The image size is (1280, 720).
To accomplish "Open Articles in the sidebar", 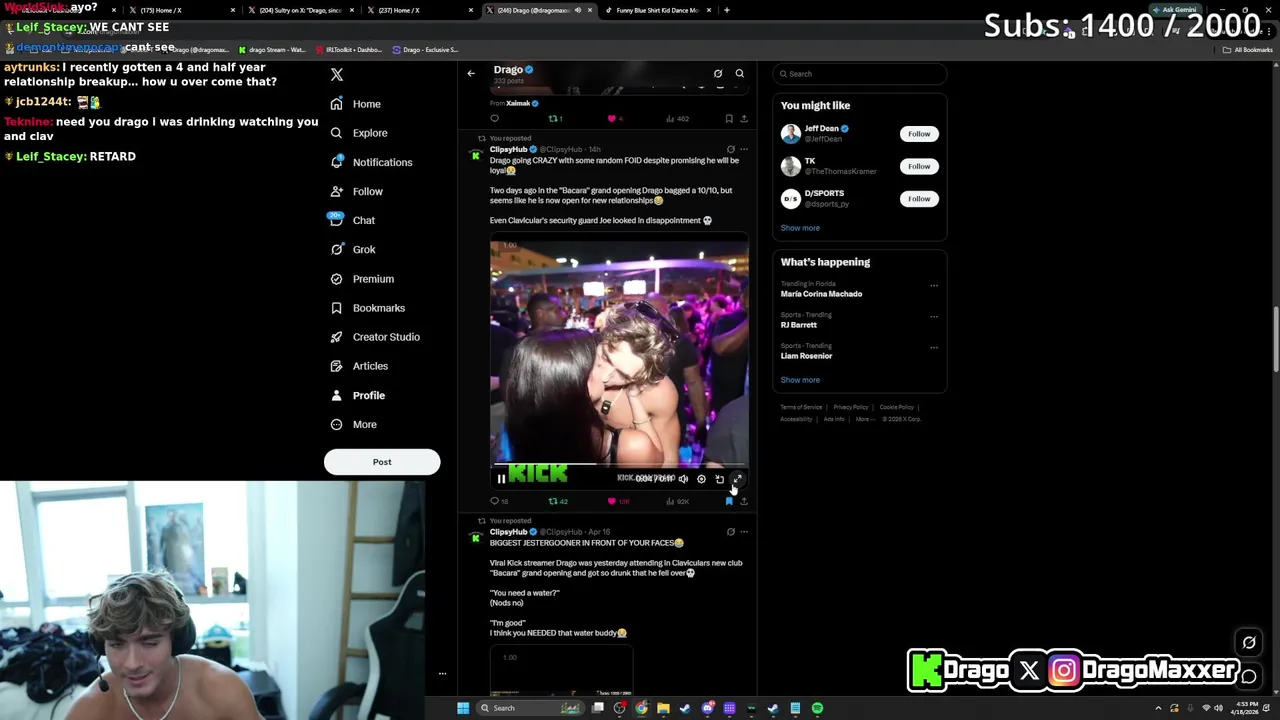I will (358, 366).
